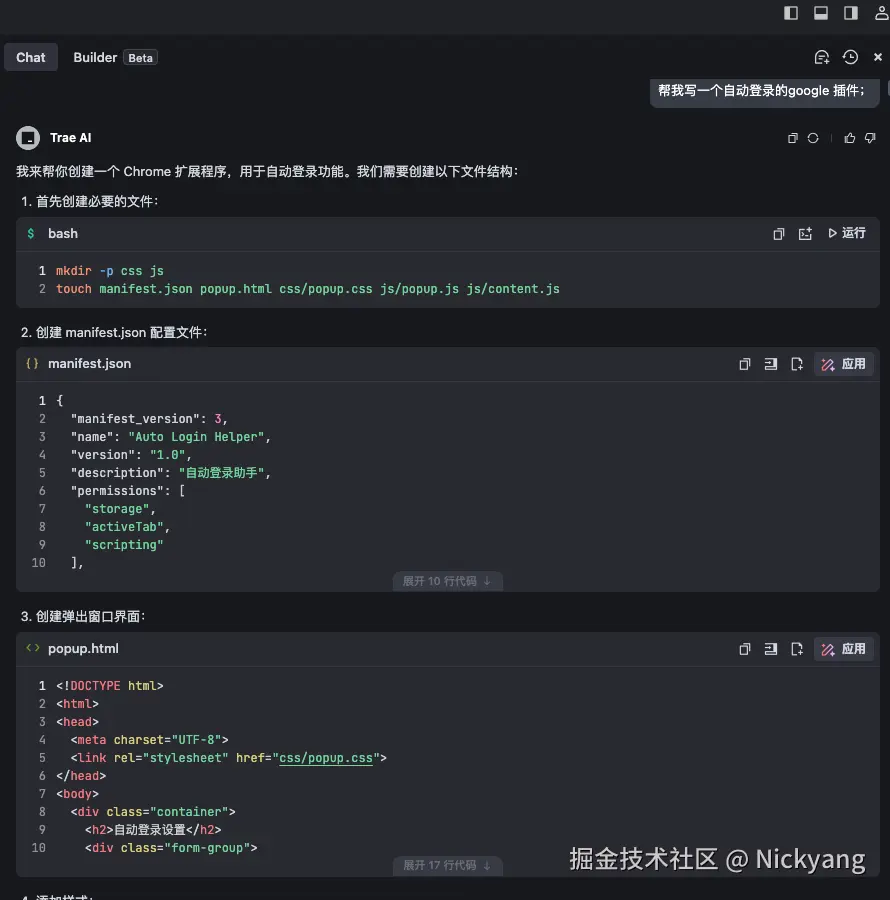Toggle the right sidebar layout icon
Viewport: 890px width, 900px height.
(x=850, y=13)
